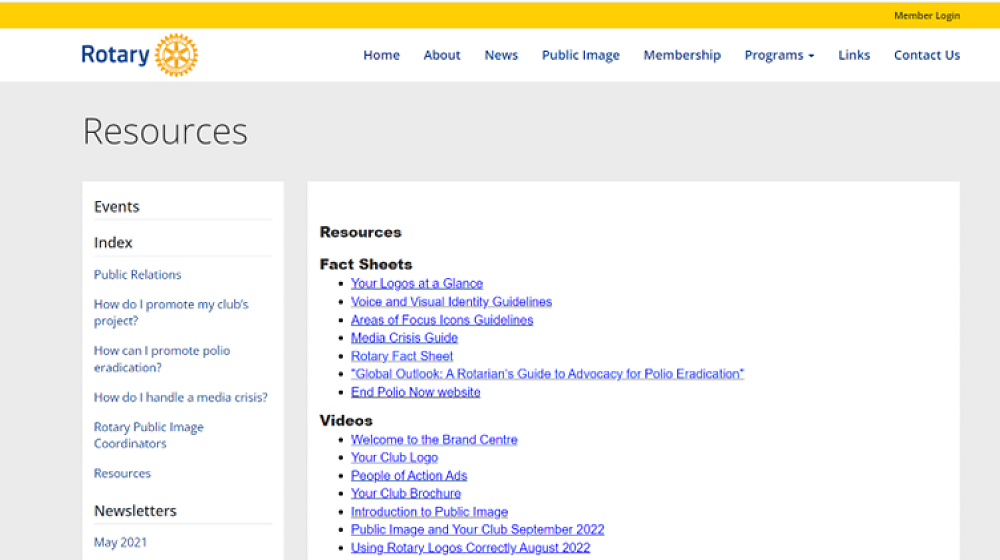Click the Rotary wheel logo
This screenshot has width=1000, height=560.
176,55
